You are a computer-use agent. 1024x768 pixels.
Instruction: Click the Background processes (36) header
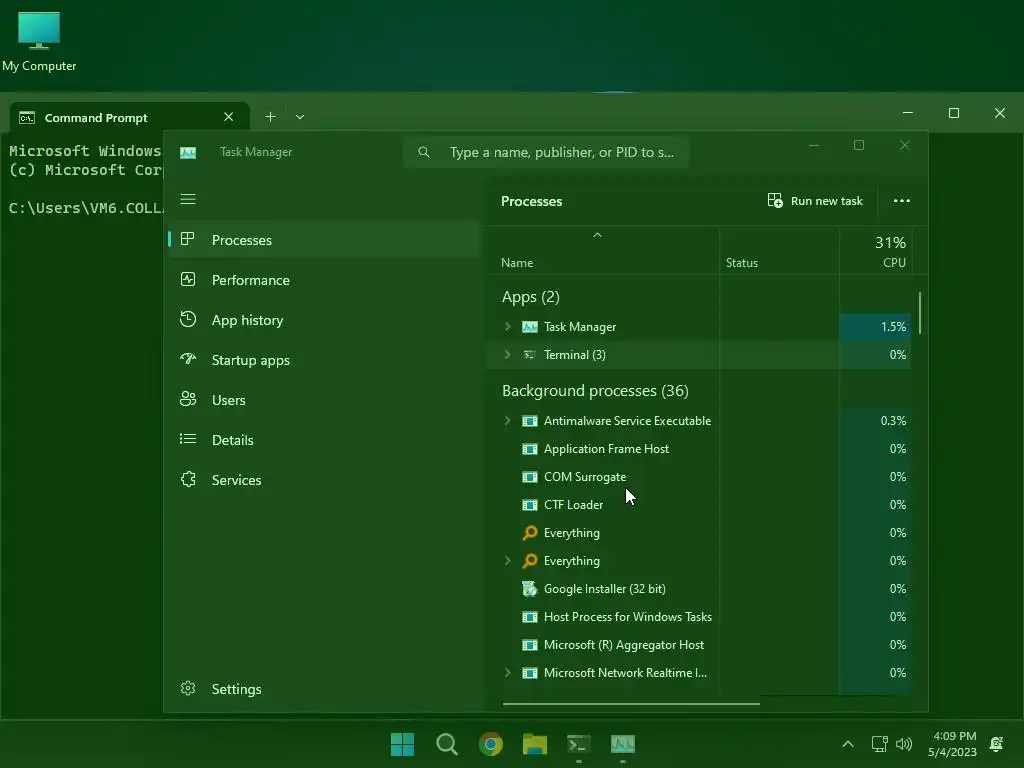(x=595, y=391)
